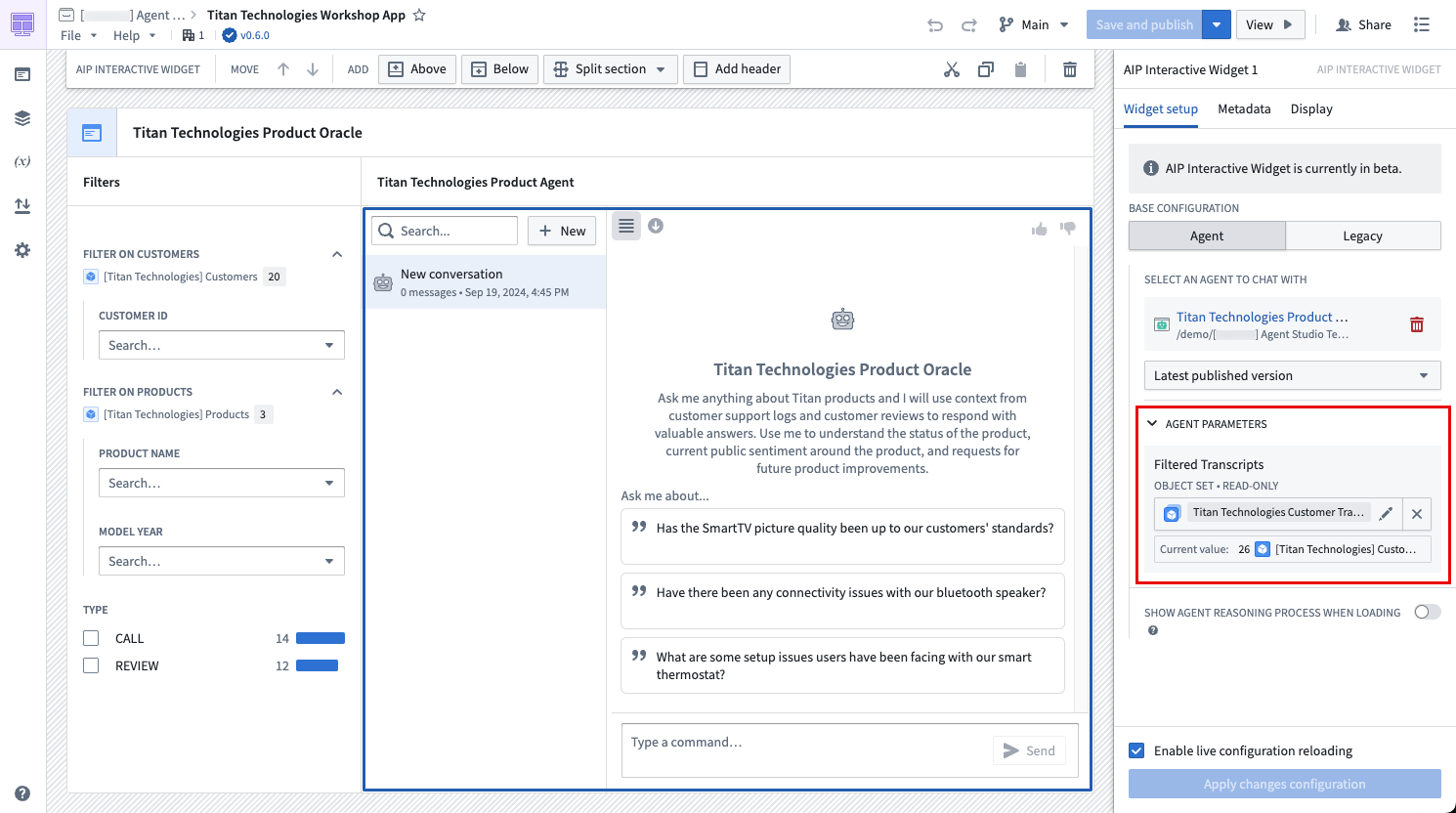This screenshot has height=813, width=1456.
Task: Switch to the Display tab
Action: (1311, 108)
